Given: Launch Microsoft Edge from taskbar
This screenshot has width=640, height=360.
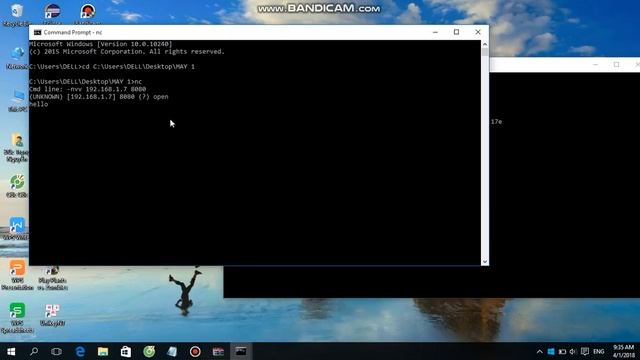Looking at the screenshot, I should [80, 351].
